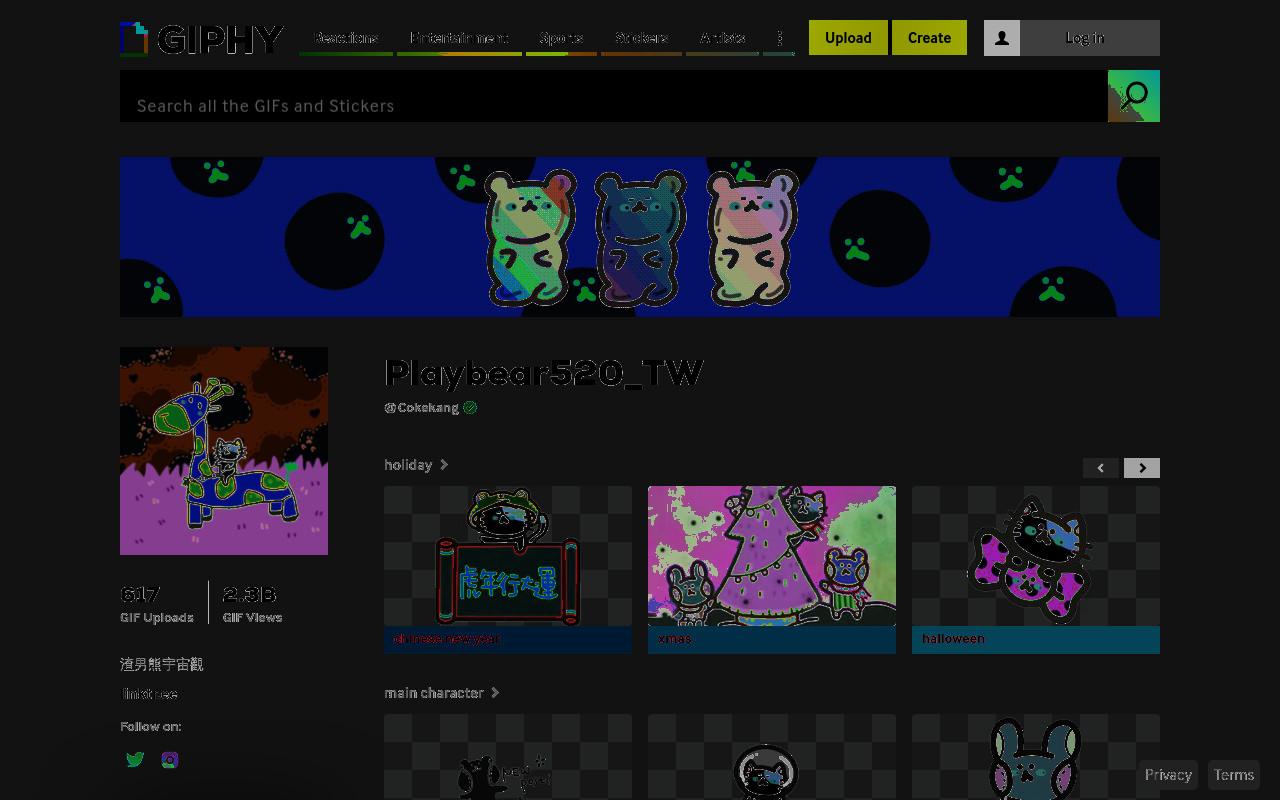Focus the GIF and Sticker search field
The height and width of the screenshot is (800, 1280).
coord(613,96)
